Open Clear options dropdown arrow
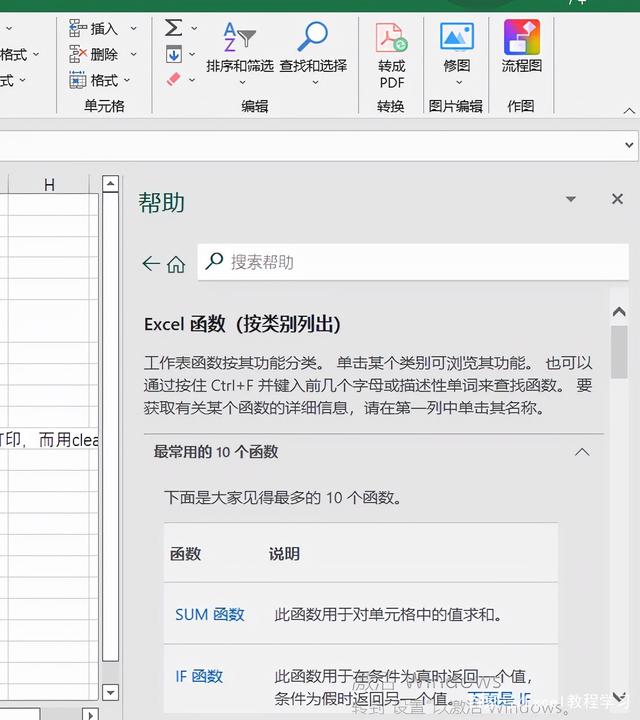This screenshot has height=720, width=640. point(192,80)
